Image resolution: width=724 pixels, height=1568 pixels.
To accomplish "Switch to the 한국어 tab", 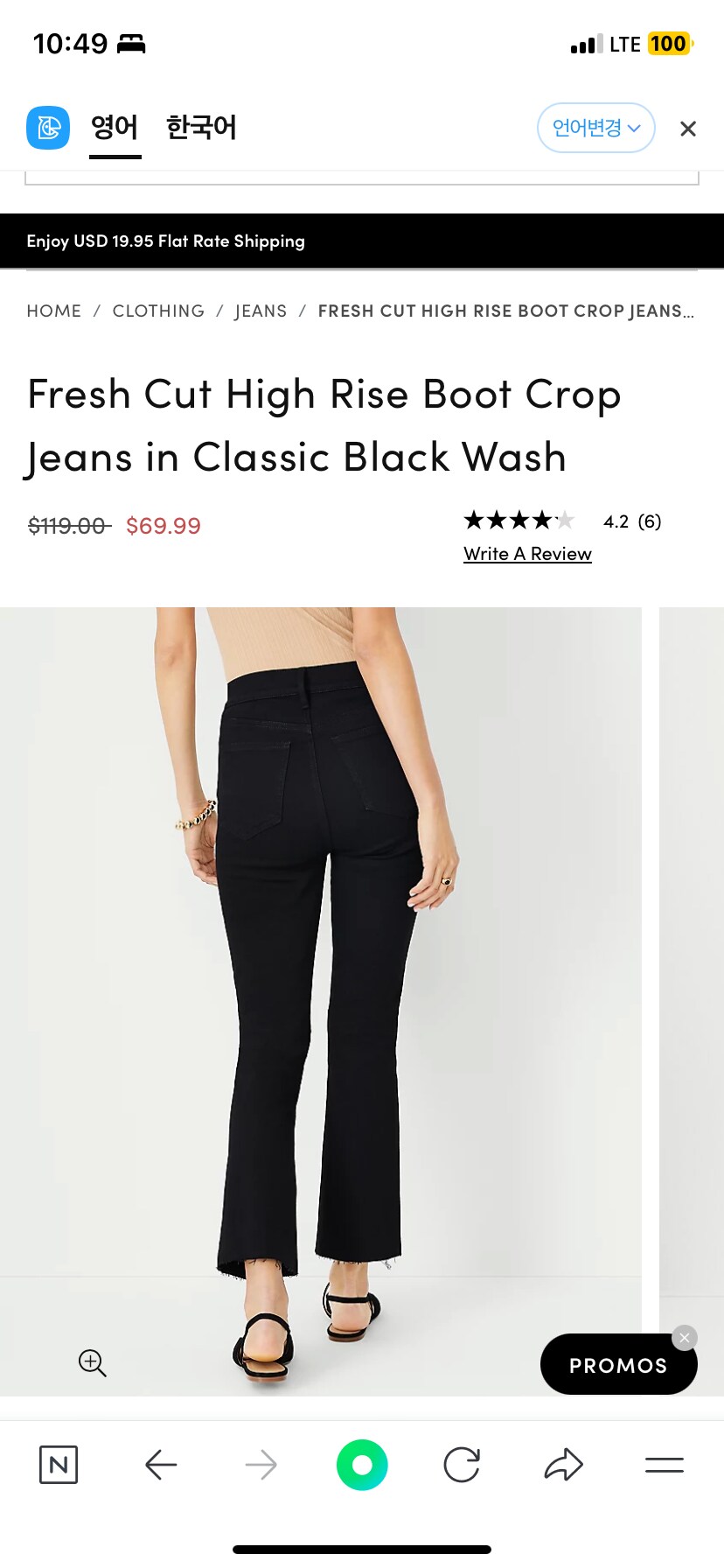I will click(201, 128).
